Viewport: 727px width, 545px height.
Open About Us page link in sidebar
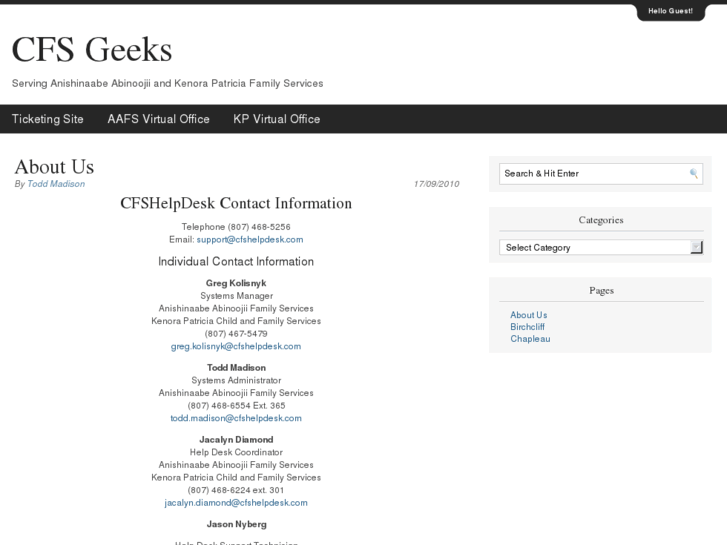[x=529, y=315]
